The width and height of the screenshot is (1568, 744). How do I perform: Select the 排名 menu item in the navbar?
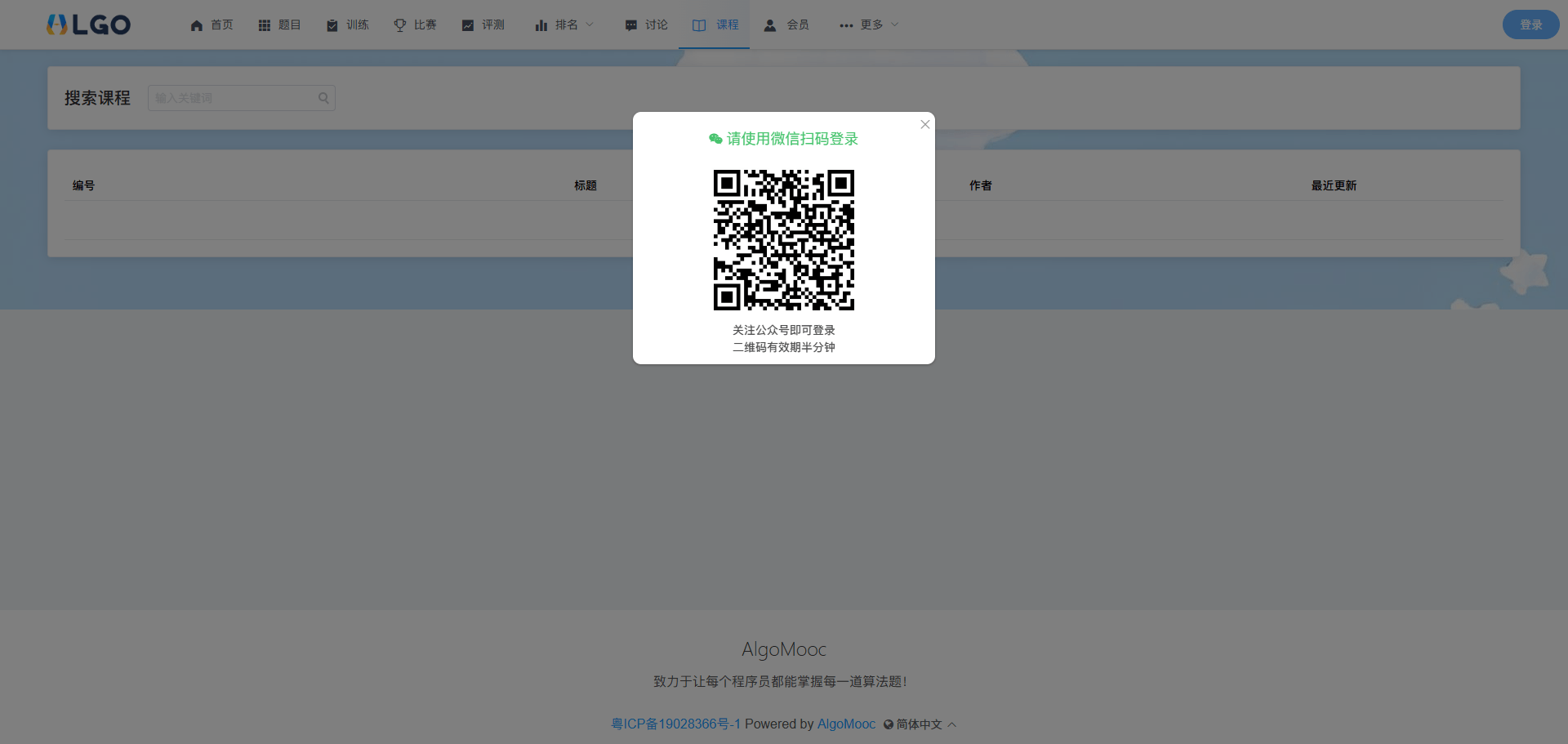[563, 25]
